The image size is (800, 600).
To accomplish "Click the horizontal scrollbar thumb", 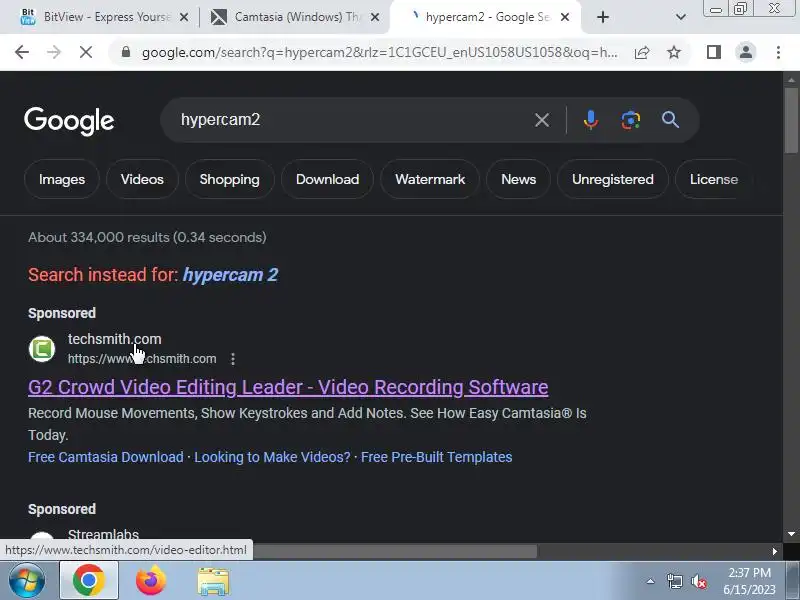I will tap(395, 551).
